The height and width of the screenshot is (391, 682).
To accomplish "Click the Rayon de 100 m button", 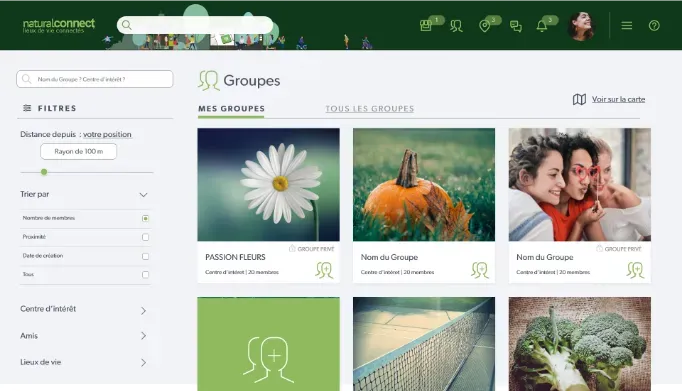I will [x=78, y=151].
